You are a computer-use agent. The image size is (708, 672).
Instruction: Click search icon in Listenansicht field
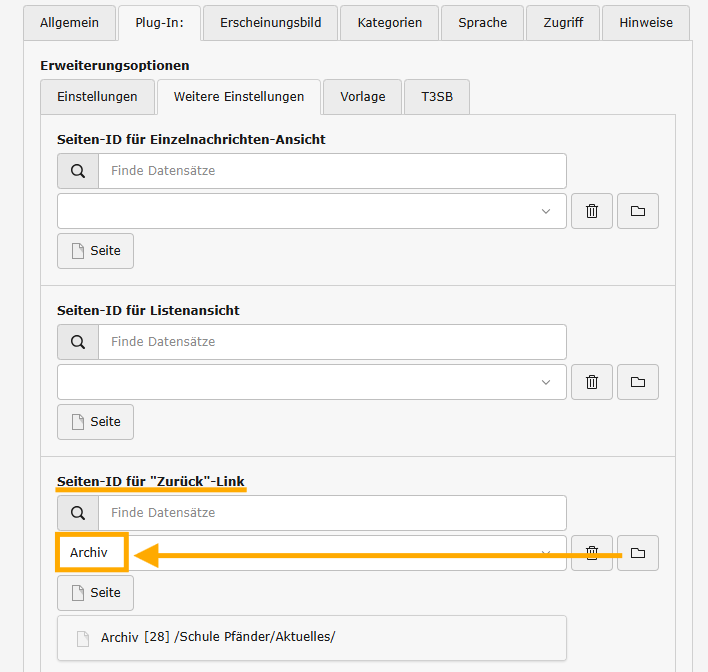(x=78, y=342)
